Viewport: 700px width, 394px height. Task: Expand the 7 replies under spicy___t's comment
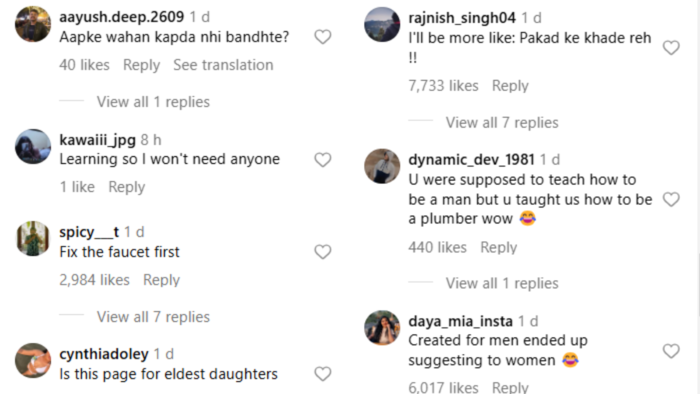coord(153,317)
